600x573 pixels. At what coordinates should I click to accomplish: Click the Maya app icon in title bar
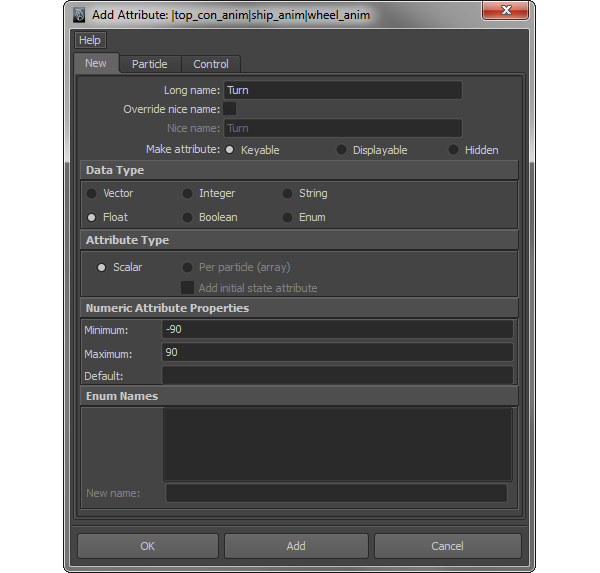tap(79, 15)
